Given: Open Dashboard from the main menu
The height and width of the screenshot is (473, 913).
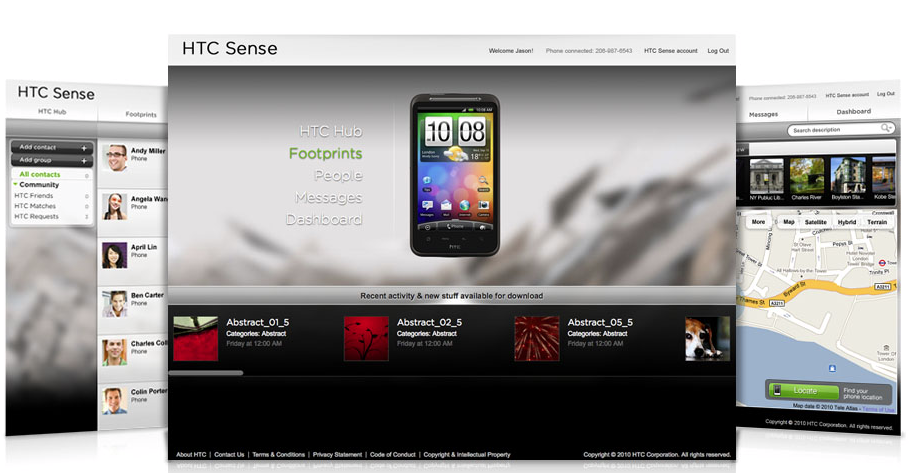Looking at the screenshot, I should coord(324,220).
